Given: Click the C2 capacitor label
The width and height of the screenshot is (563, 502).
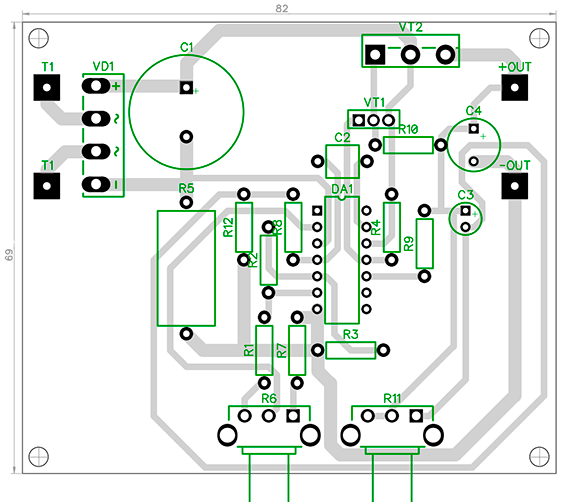Looking at the screenshot, I should (x=342, y=138).
